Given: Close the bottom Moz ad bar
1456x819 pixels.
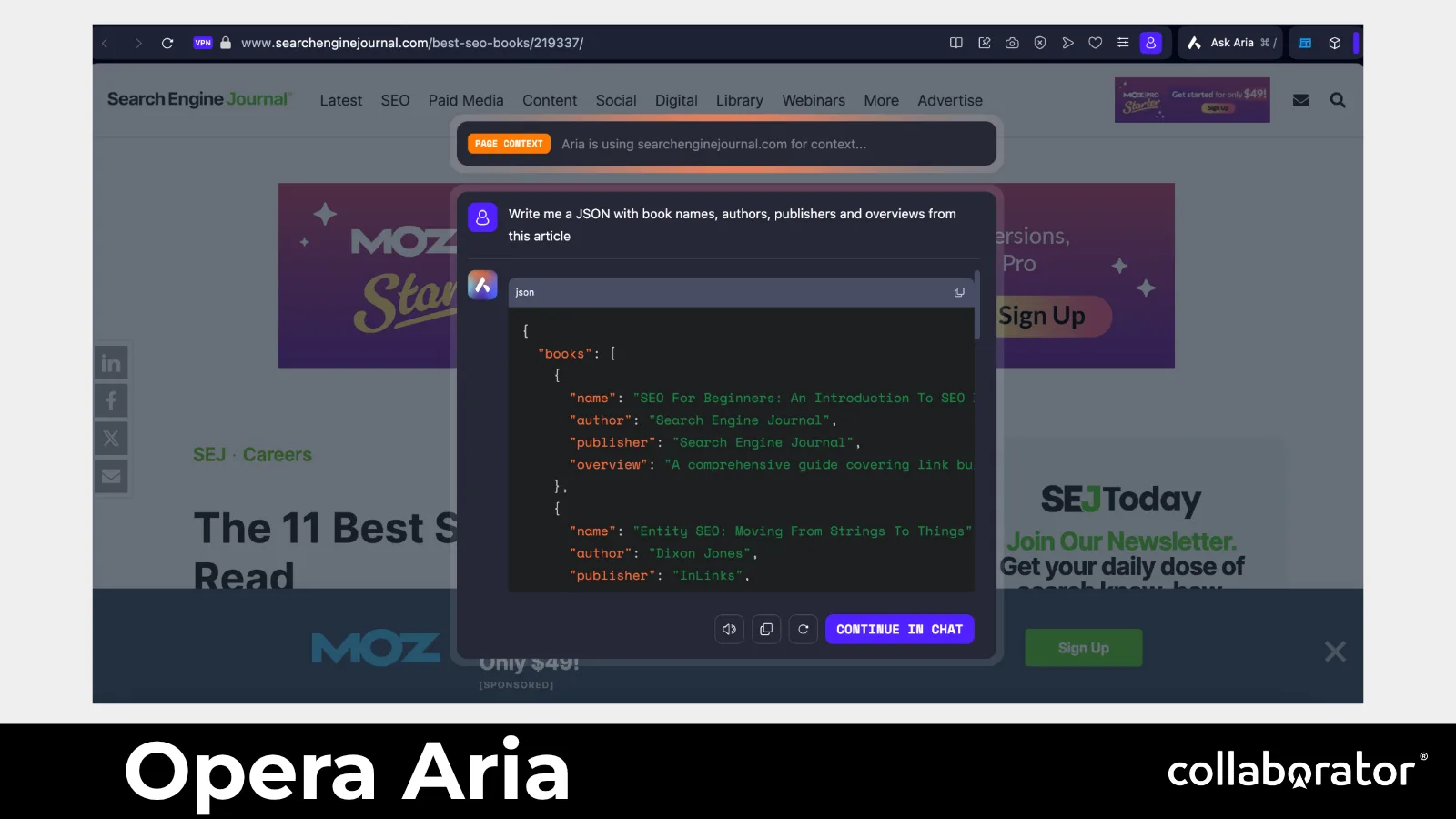Looking at the screenshot, I should pos(1335,652).
